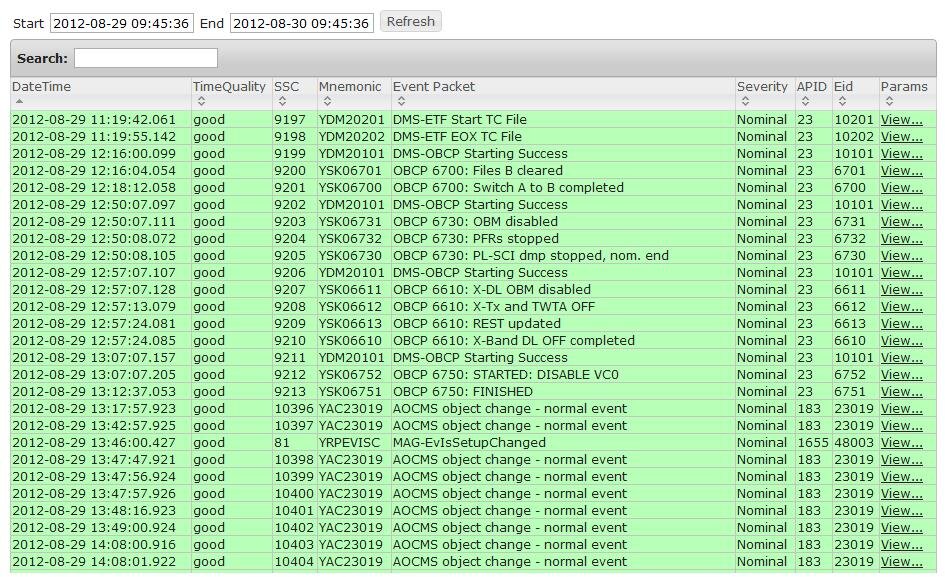Click mnemonic YSK06700
The height and width of the screenshot is (577, 945).
coord(350,188)
